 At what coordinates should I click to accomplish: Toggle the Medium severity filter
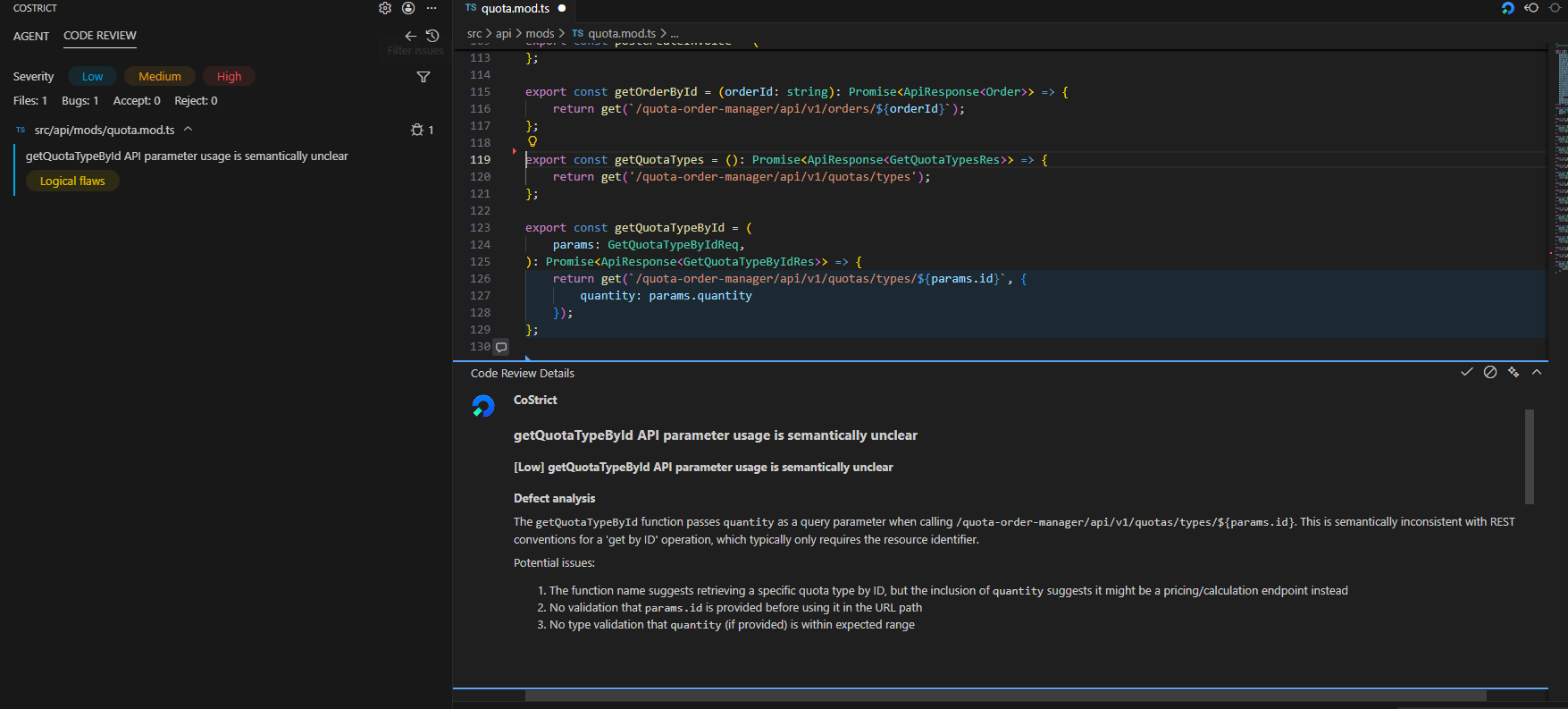[160, 77]
